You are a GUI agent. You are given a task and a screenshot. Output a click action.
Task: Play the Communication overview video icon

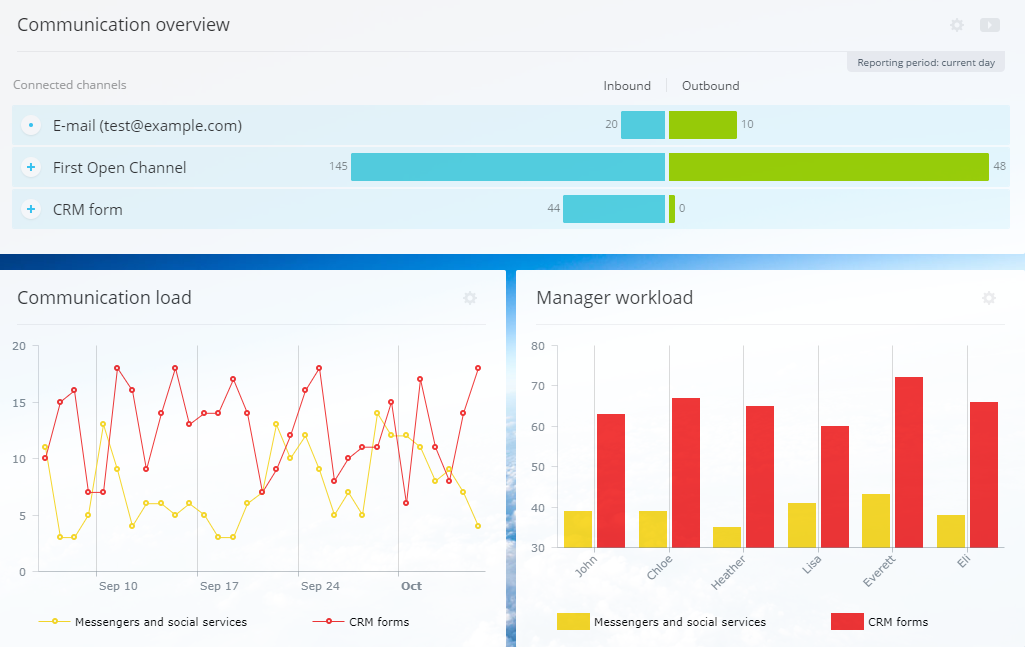pos(989,25)
